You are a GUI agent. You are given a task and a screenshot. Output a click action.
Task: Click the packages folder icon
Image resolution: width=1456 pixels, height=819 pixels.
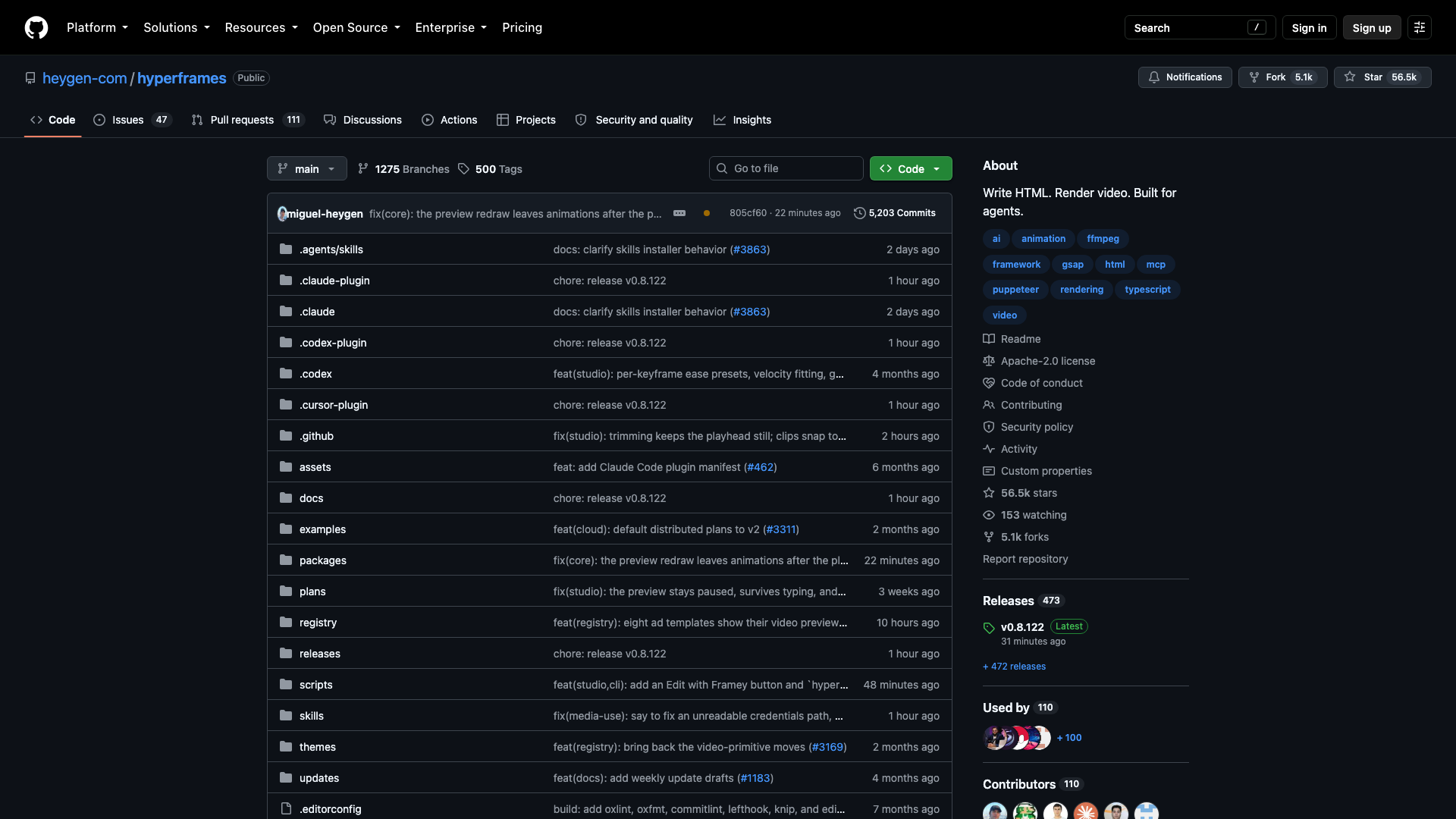click(286, 560)
